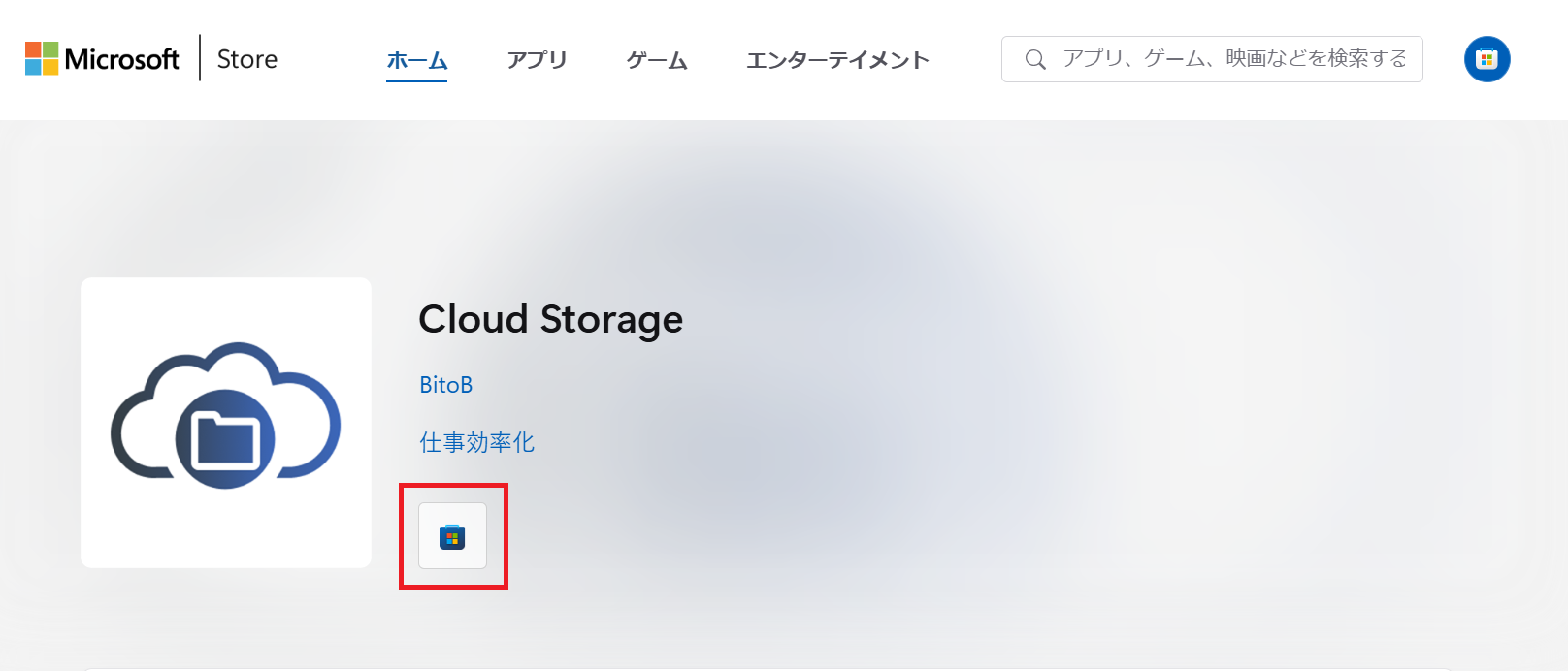Click the Microsoft four-color squares logo
This screenshot has width=1568, height=671.
click(x=41, y=58)
